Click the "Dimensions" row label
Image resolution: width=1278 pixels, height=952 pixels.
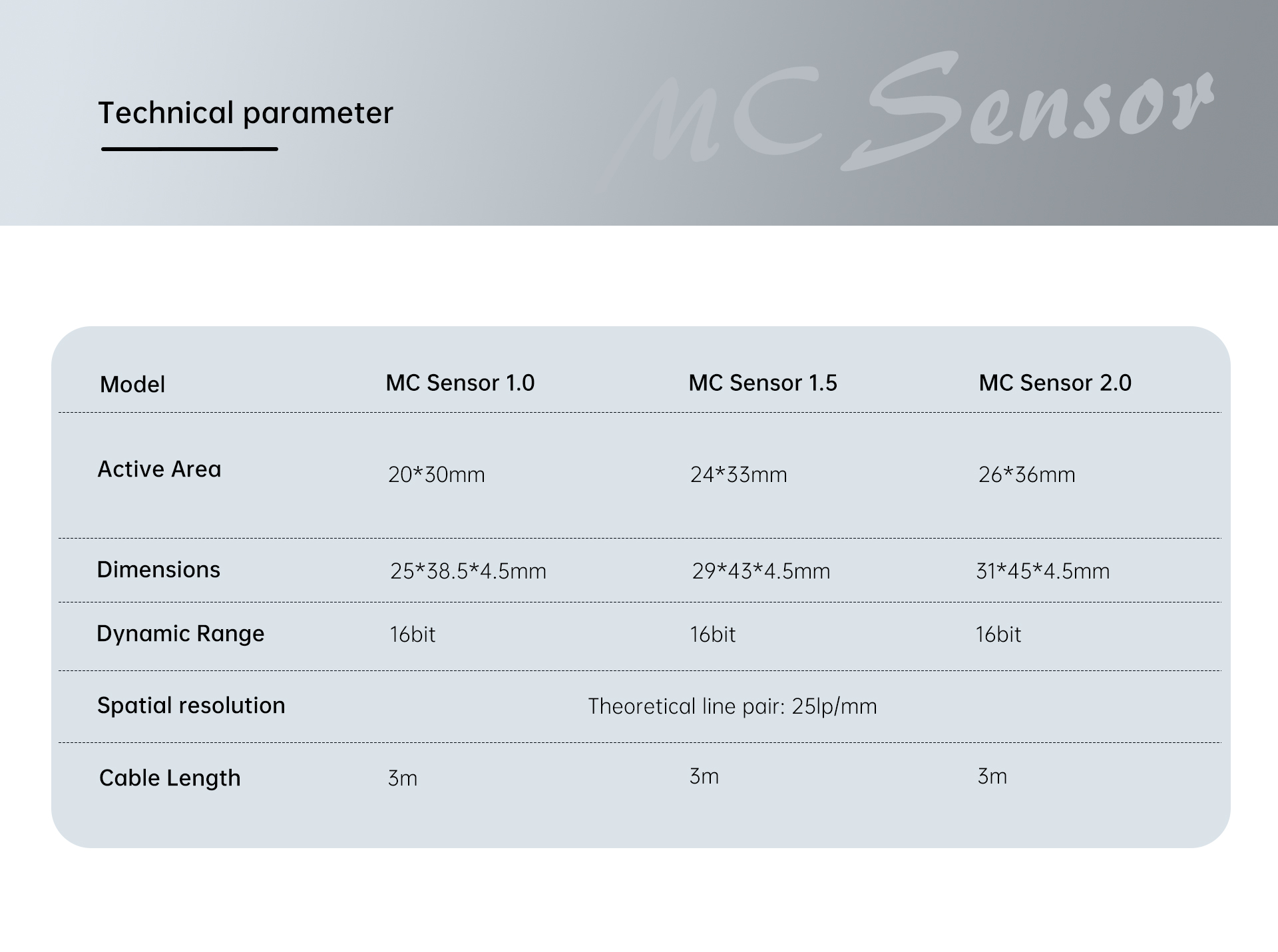pos(158,570)
